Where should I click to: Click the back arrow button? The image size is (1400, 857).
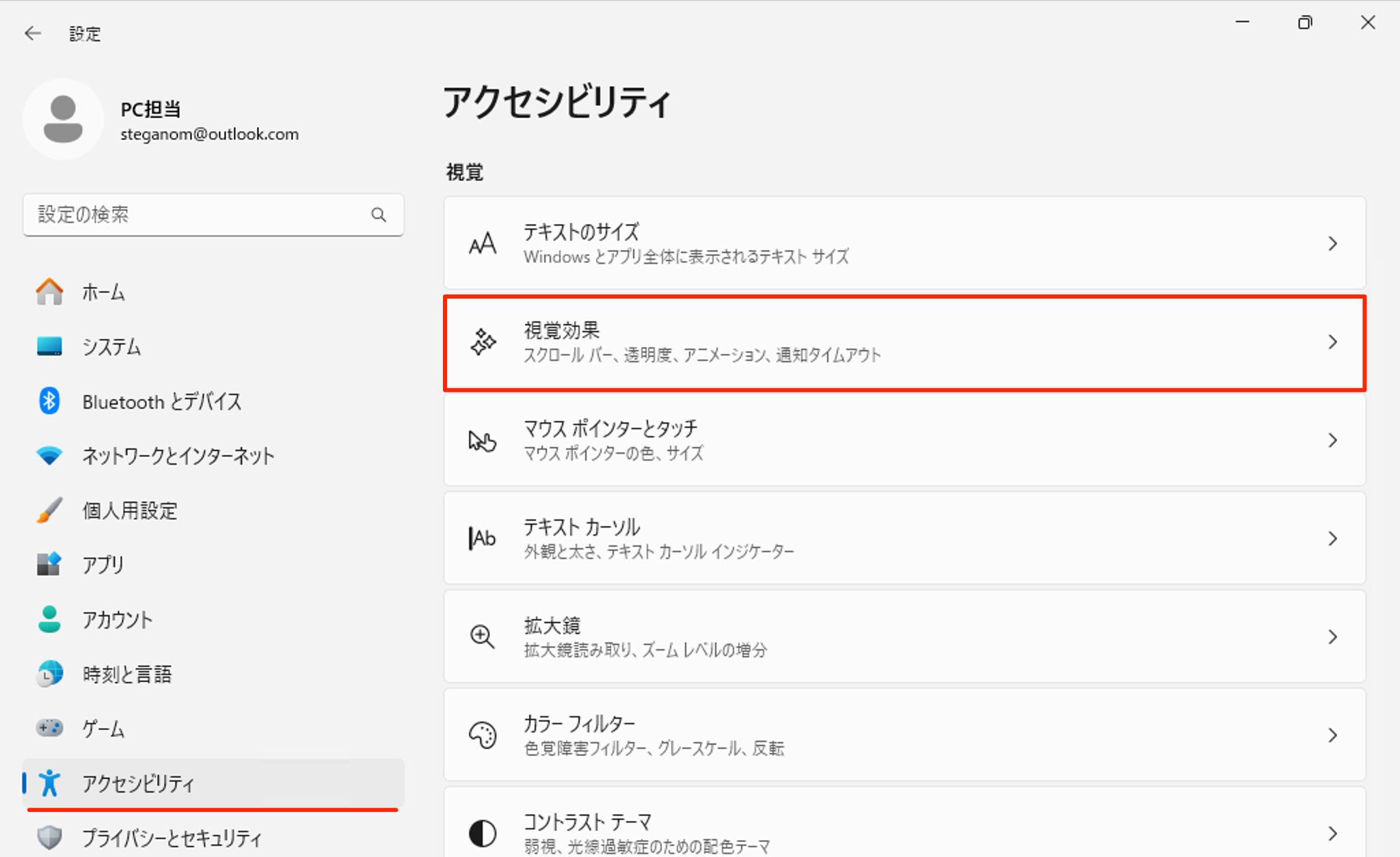click(33, 33)
